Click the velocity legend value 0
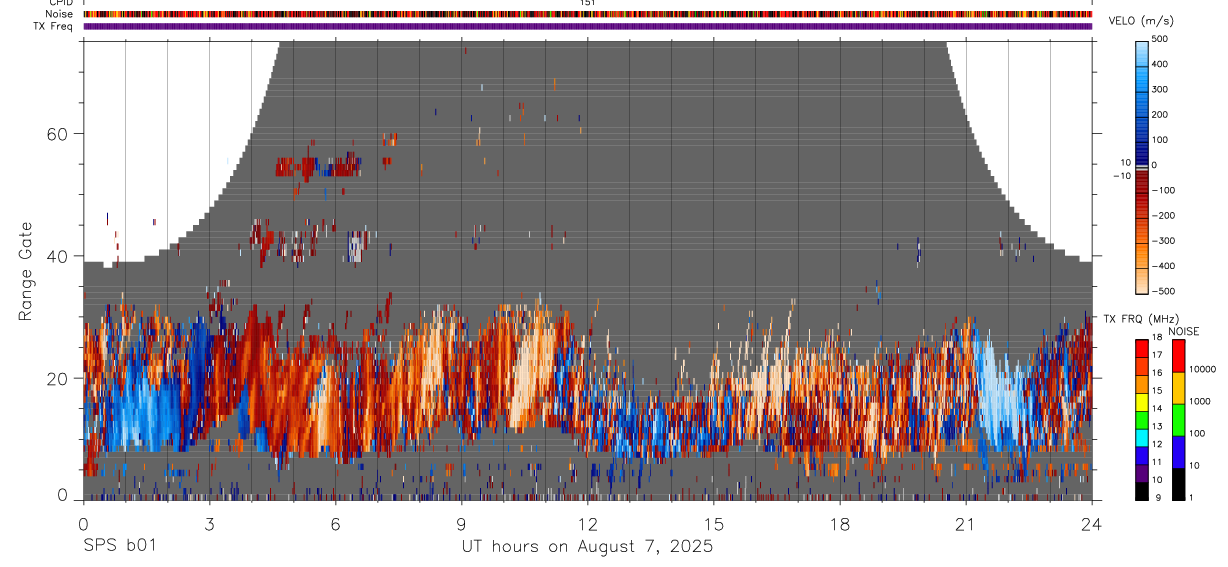This screenshot has width=1228, height=567. click(1156, 165)
